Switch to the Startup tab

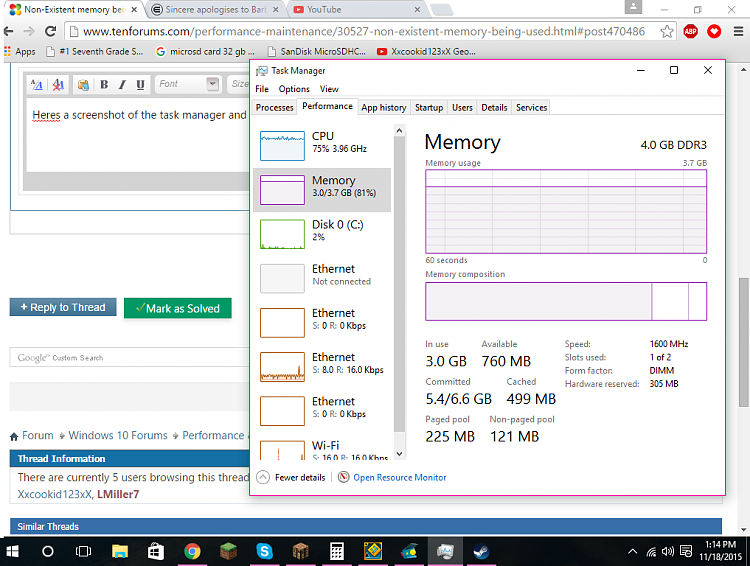pos(429,108)
